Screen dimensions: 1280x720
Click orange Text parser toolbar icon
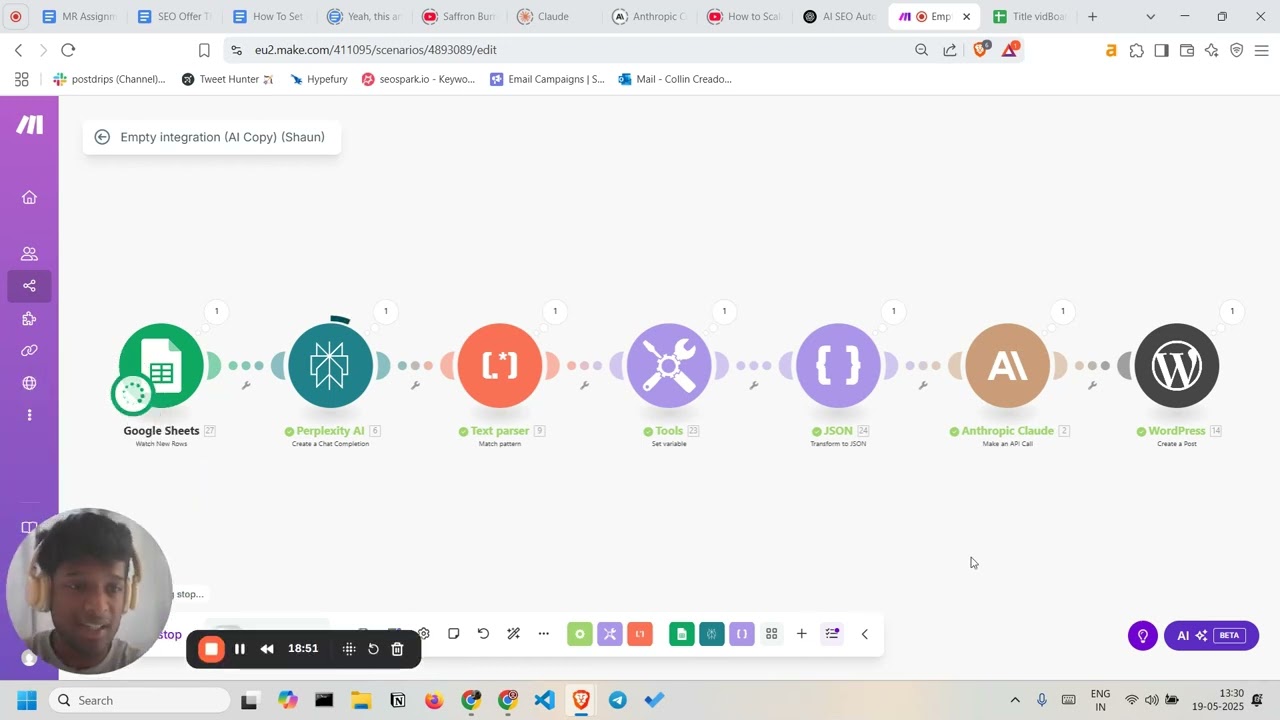tap(640, 634)
